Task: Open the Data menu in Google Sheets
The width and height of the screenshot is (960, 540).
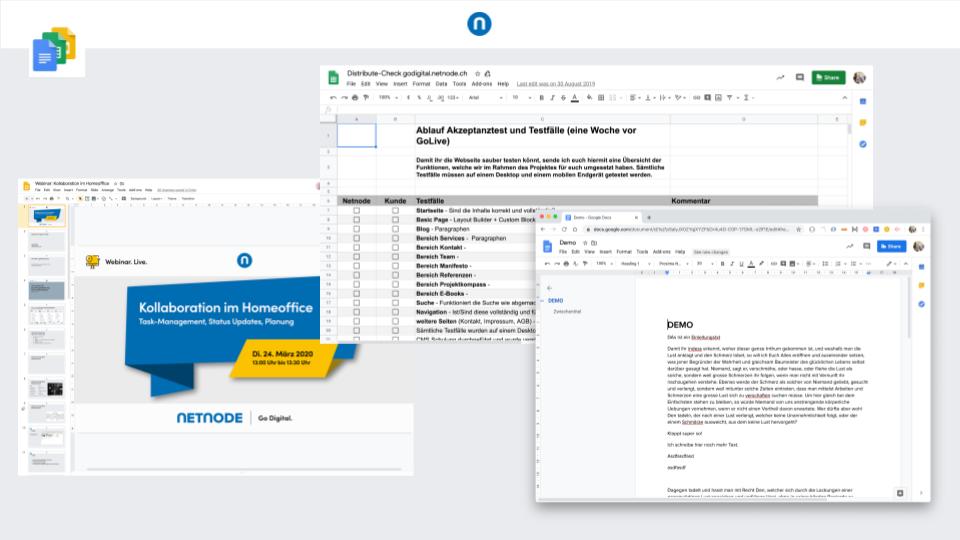Action: (x=441, y=84)
